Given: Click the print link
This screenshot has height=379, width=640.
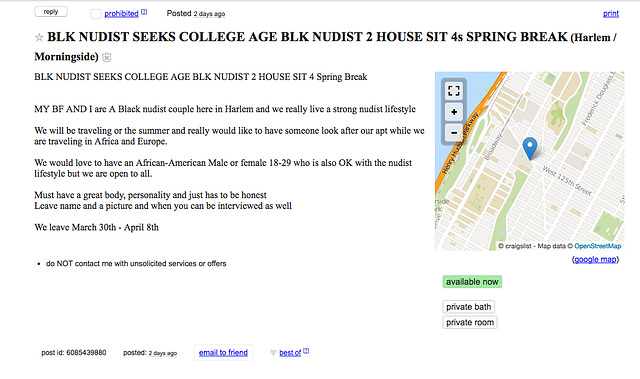Looking at the screenshot, I should click(611, 13).
